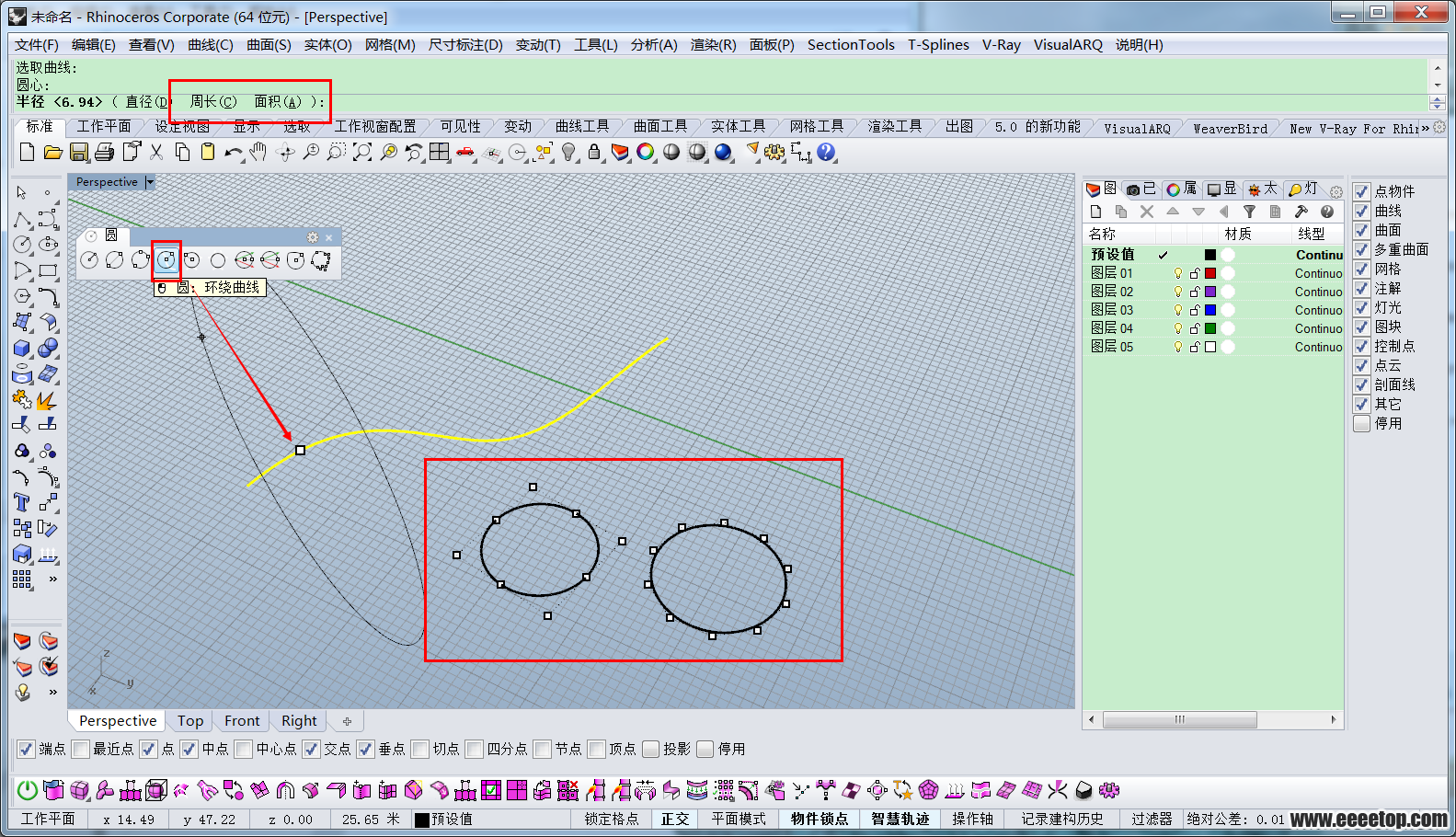
Task: Click the hammer tools icon in layers panel
Action: click(x=1301, y=212)
